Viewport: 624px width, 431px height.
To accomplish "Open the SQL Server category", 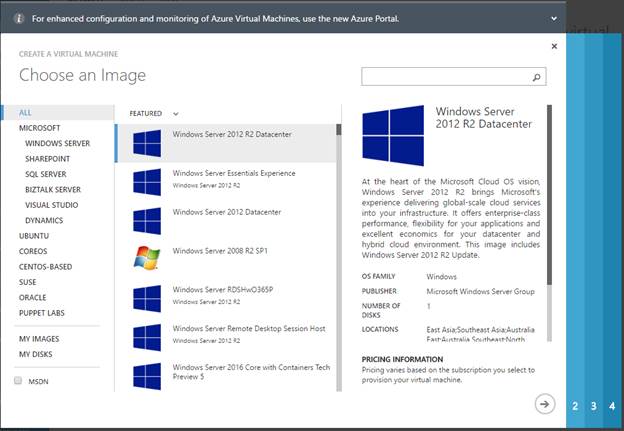I will 46,174.
